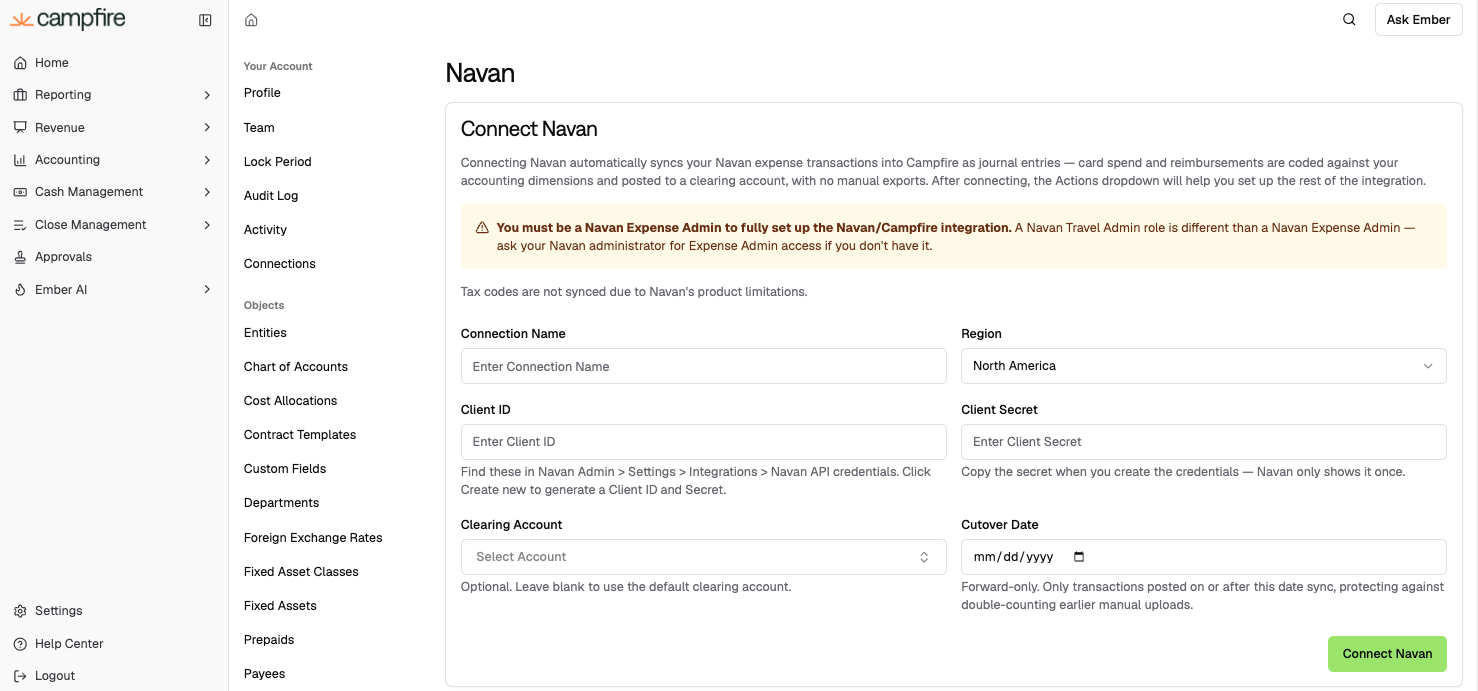Open the Entities objects page
The height and width of the screenshot is (691, 1478).
[x=265, y=333]
